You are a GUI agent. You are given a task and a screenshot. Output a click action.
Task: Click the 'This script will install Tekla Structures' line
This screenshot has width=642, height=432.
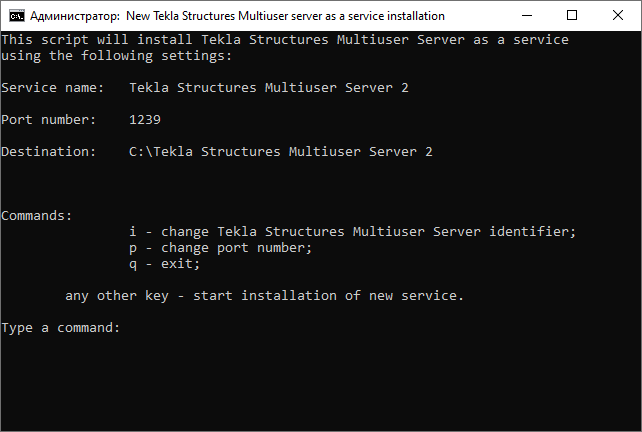(285, 40)
